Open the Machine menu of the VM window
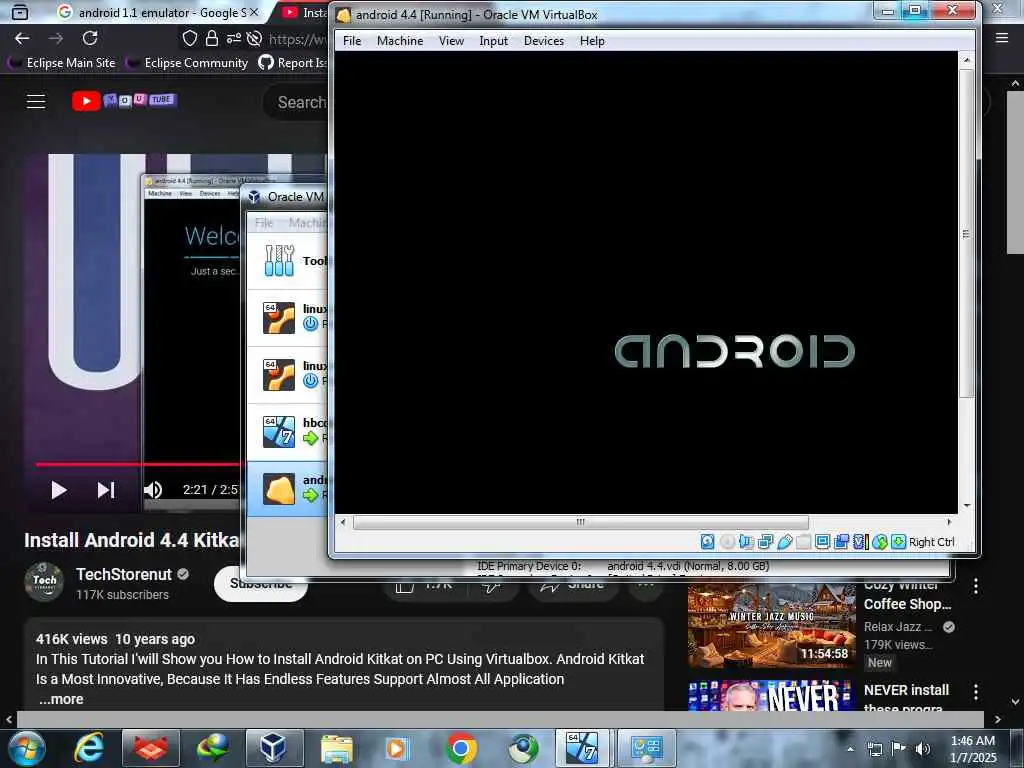Screen dimensions: 1024x768 [x=400, y=40]
